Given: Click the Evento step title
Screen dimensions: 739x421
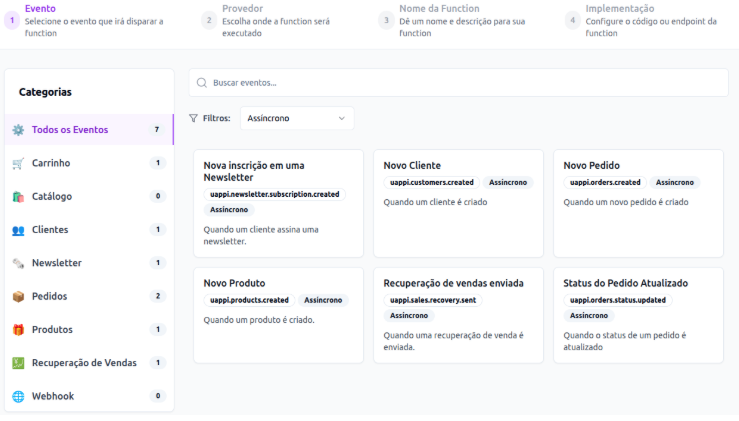Looking at the screenshot, I should click(x=40, y=8).
